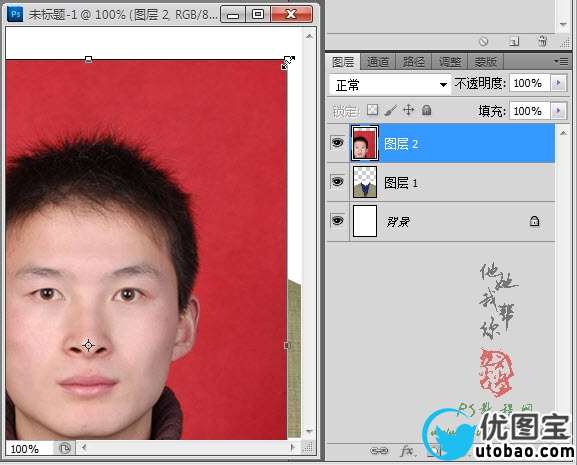Click the document window resize grip corner
Screen dimensions: 577x465
tap(308, 448)
